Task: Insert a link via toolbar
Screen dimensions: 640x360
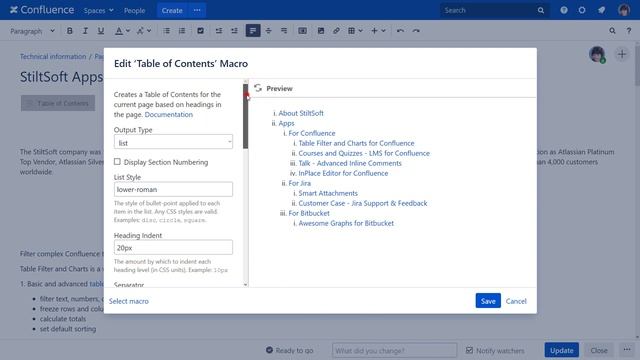Action: pyautogui.click(x=336, y=31)
